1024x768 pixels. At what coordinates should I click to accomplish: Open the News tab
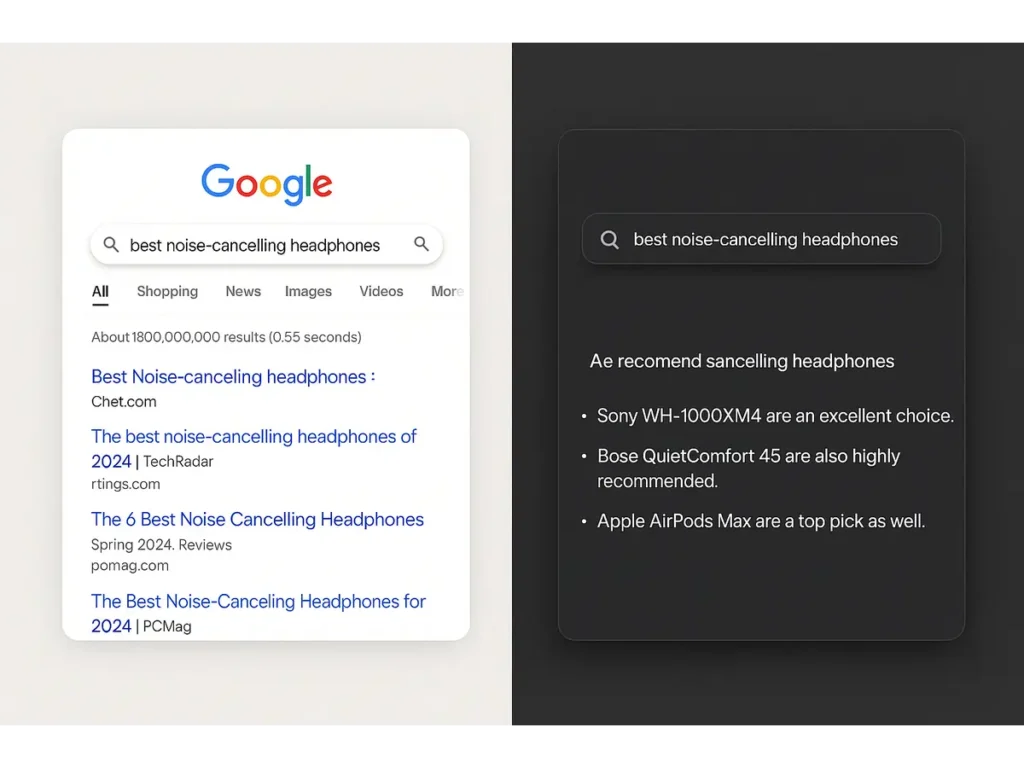[243, 291]
